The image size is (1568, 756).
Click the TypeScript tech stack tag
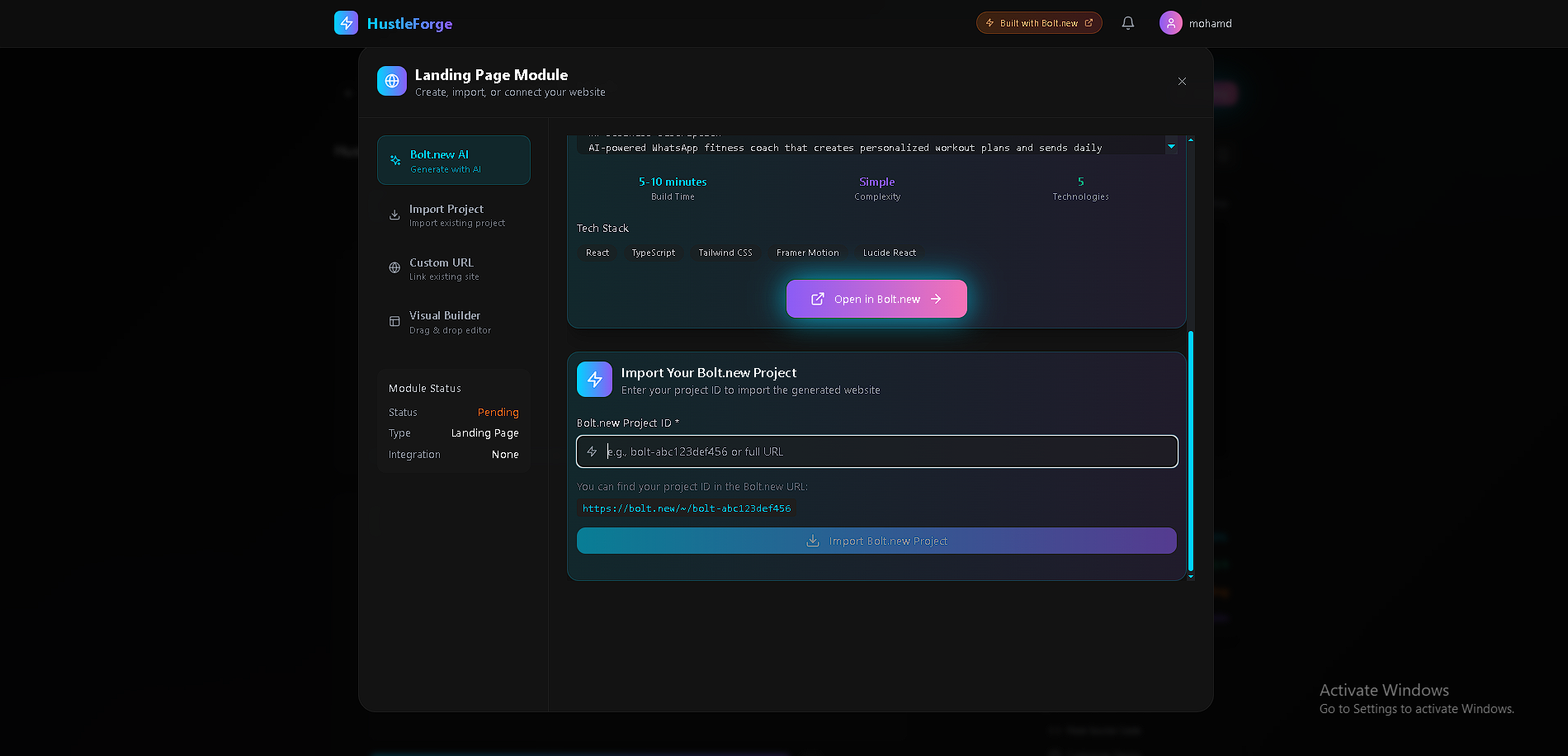[654, 253]
